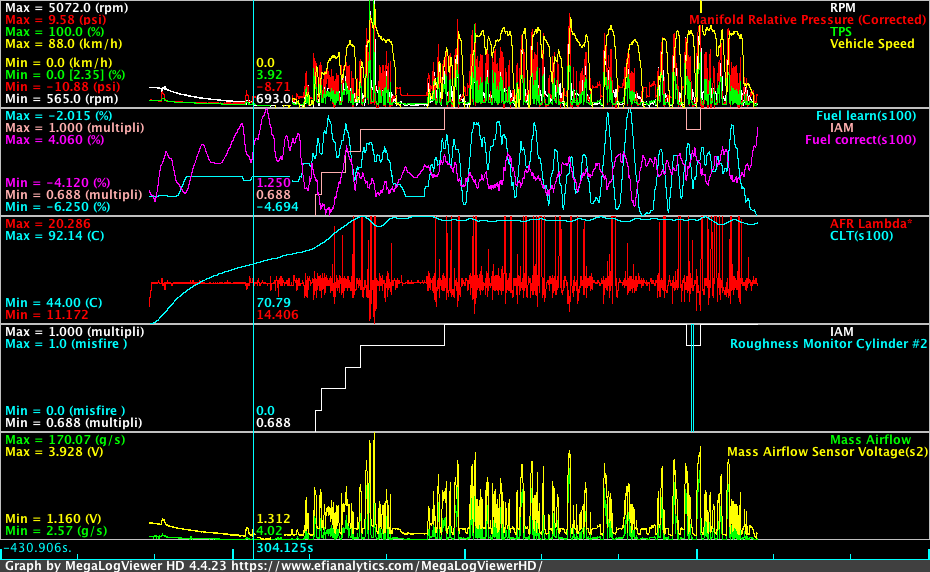The width and height of the screenshot is (930, 572).
Task: Click the 304.125s cursor time label
Action: point(285,548)
